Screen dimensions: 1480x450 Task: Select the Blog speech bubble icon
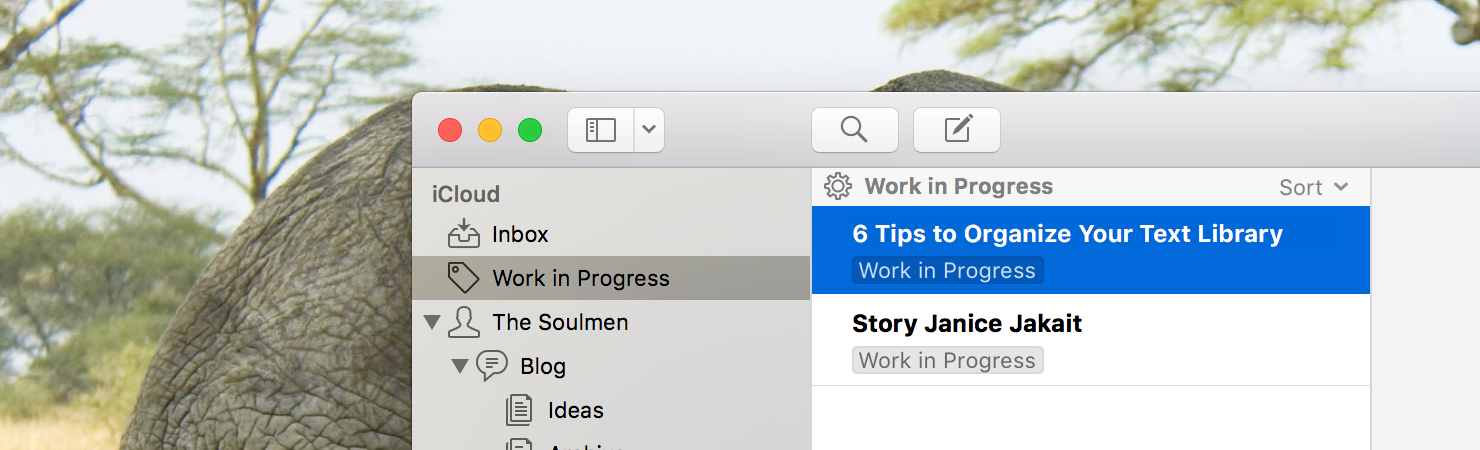click(x=492, y=366)
